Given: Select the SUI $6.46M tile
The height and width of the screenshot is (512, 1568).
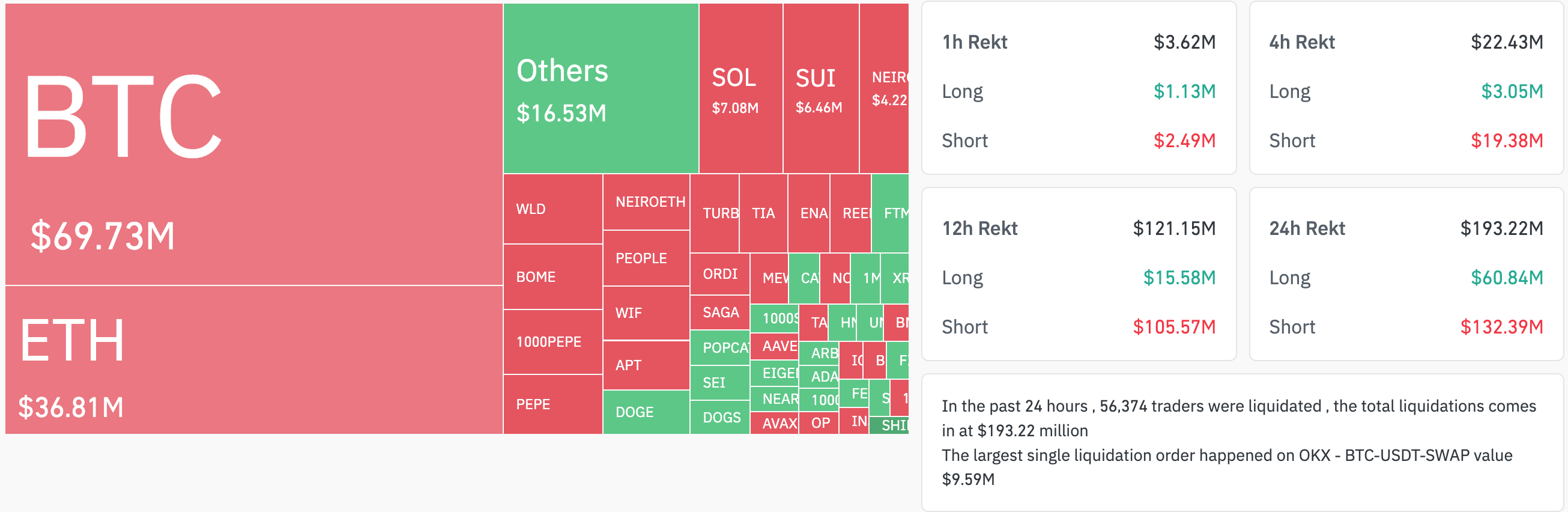Looking at the screenshot, I should 820,89.
